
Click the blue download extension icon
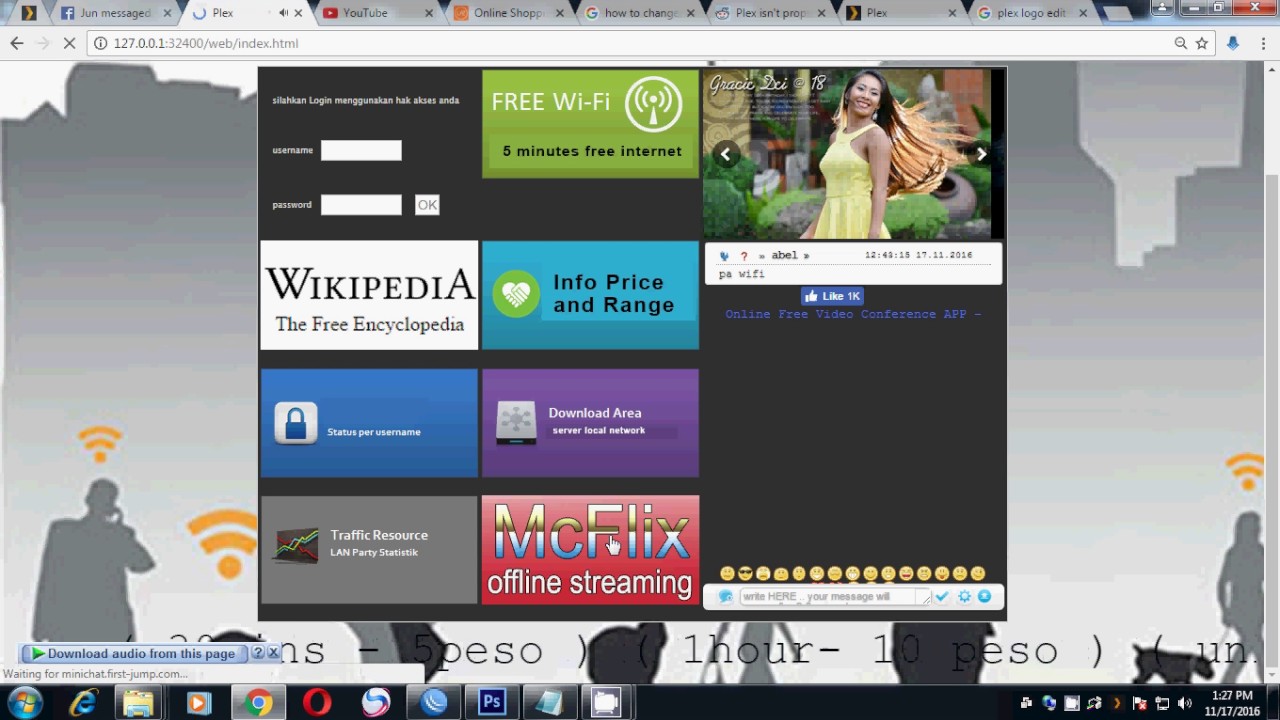point(1233,43)
